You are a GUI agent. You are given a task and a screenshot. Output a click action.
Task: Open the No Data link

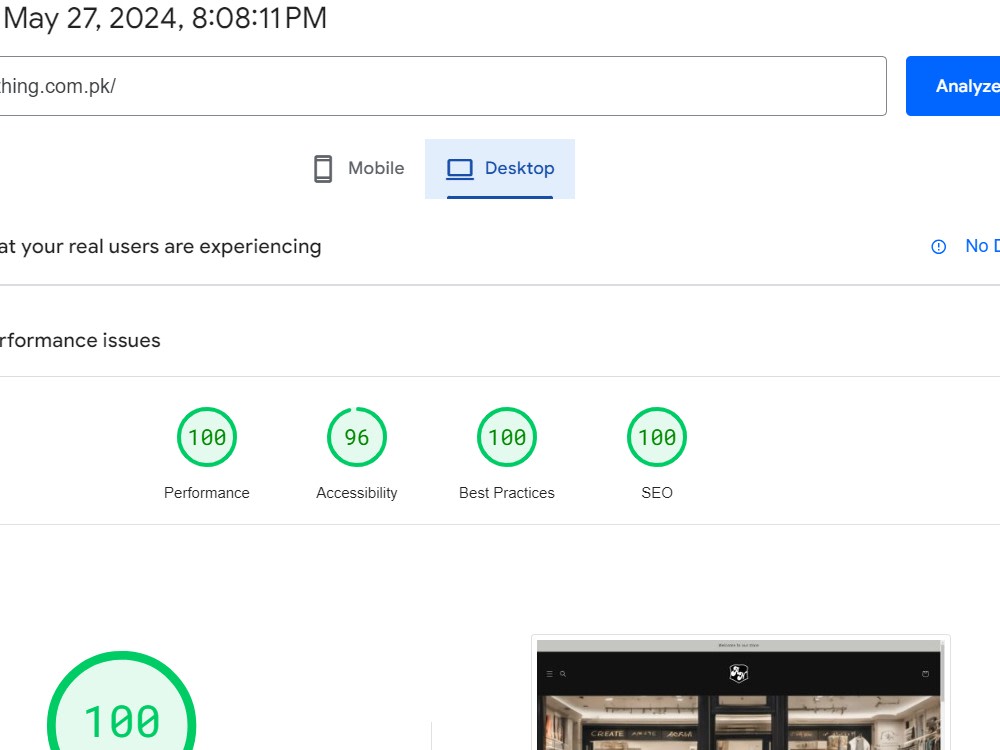[982, 246]
